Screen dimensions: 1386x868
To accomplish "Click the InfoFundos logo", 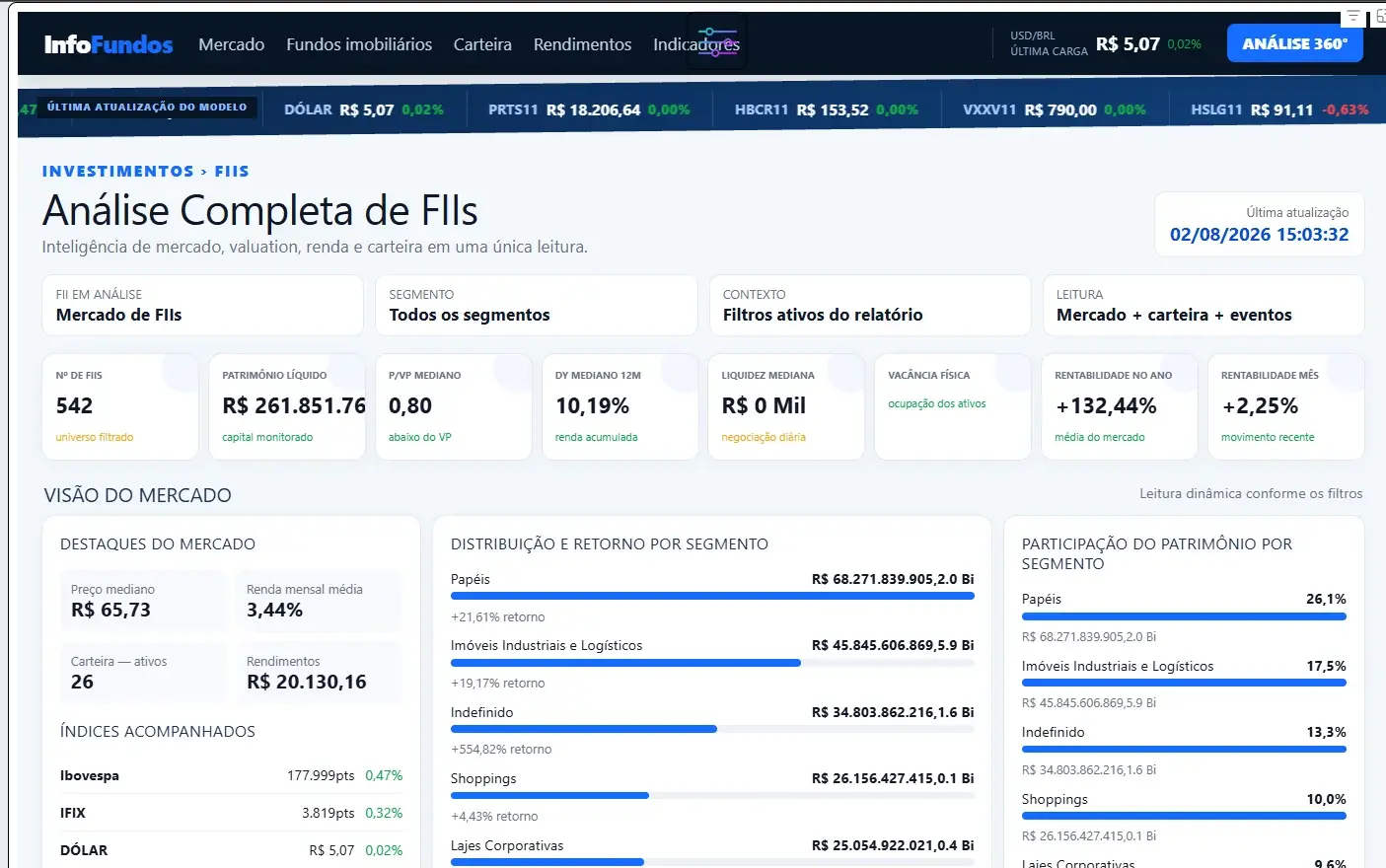I will [109, 44].
